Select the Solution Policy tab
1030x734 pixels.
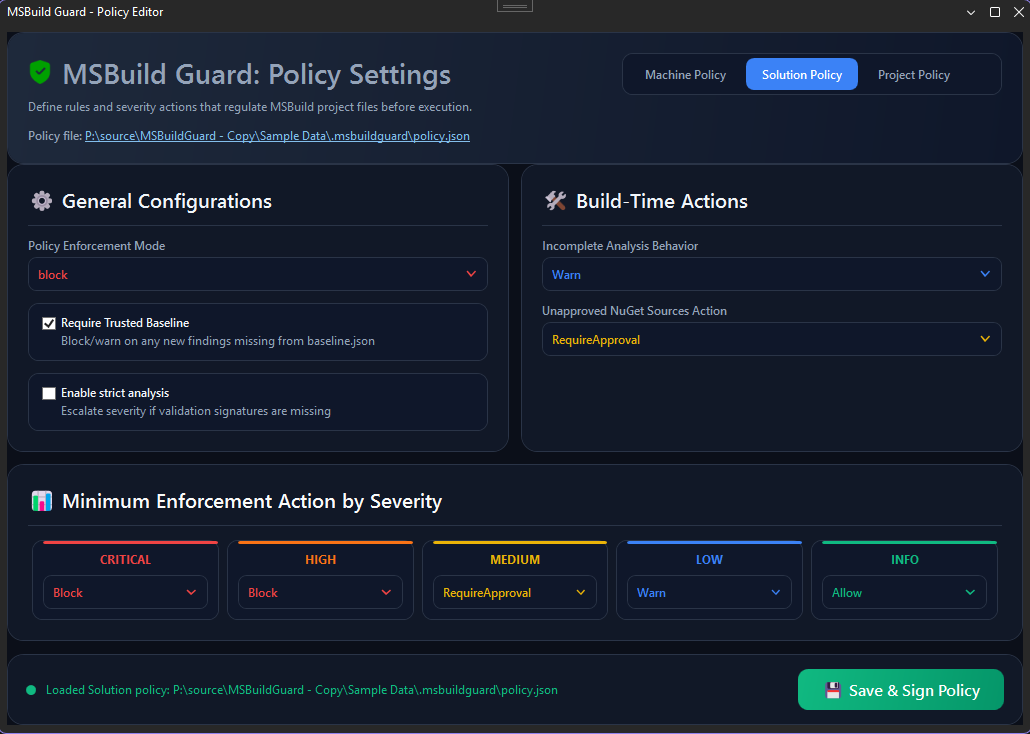point(801,74)
